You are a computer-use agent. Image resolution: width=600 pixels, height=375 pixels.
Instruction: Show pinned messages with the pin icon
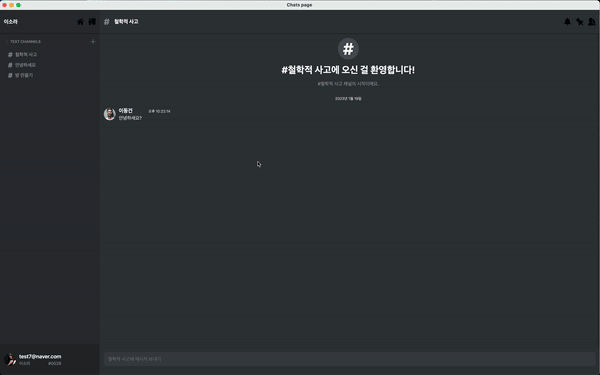click(579, 22)
